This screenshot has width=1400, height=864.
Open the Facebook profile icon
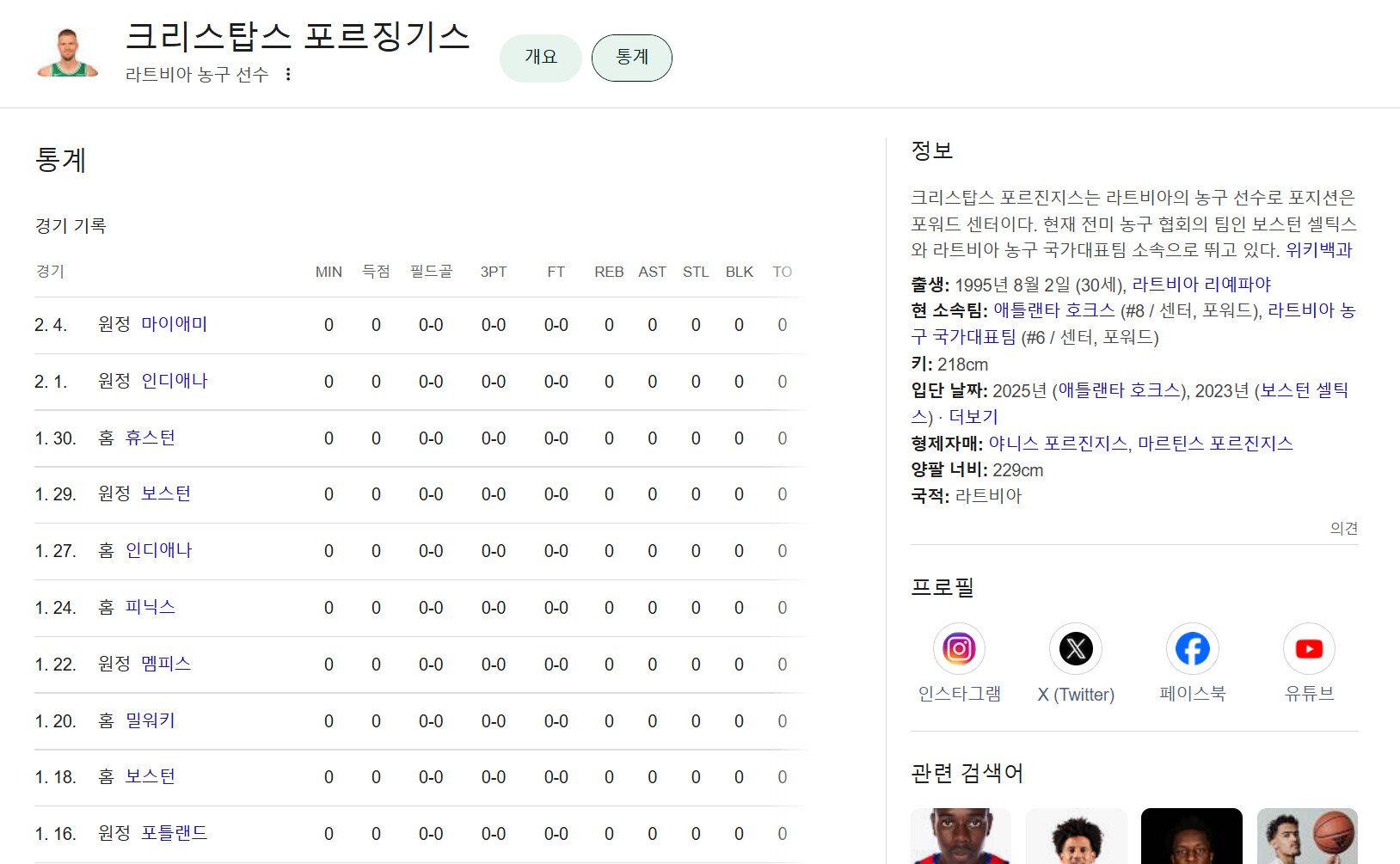pos(1192,648)
